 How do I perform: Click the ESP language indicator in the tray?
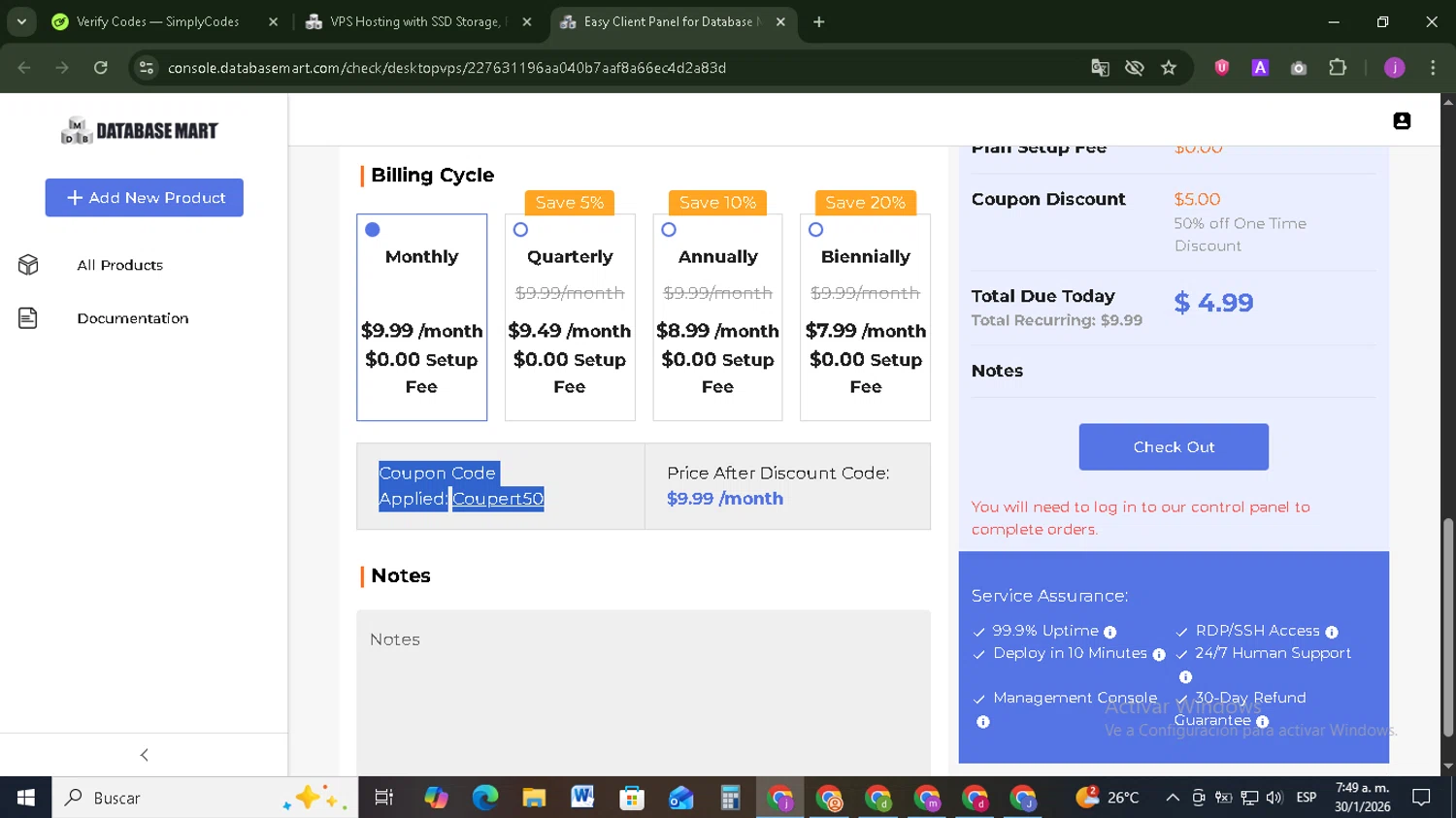(1307, 798)
